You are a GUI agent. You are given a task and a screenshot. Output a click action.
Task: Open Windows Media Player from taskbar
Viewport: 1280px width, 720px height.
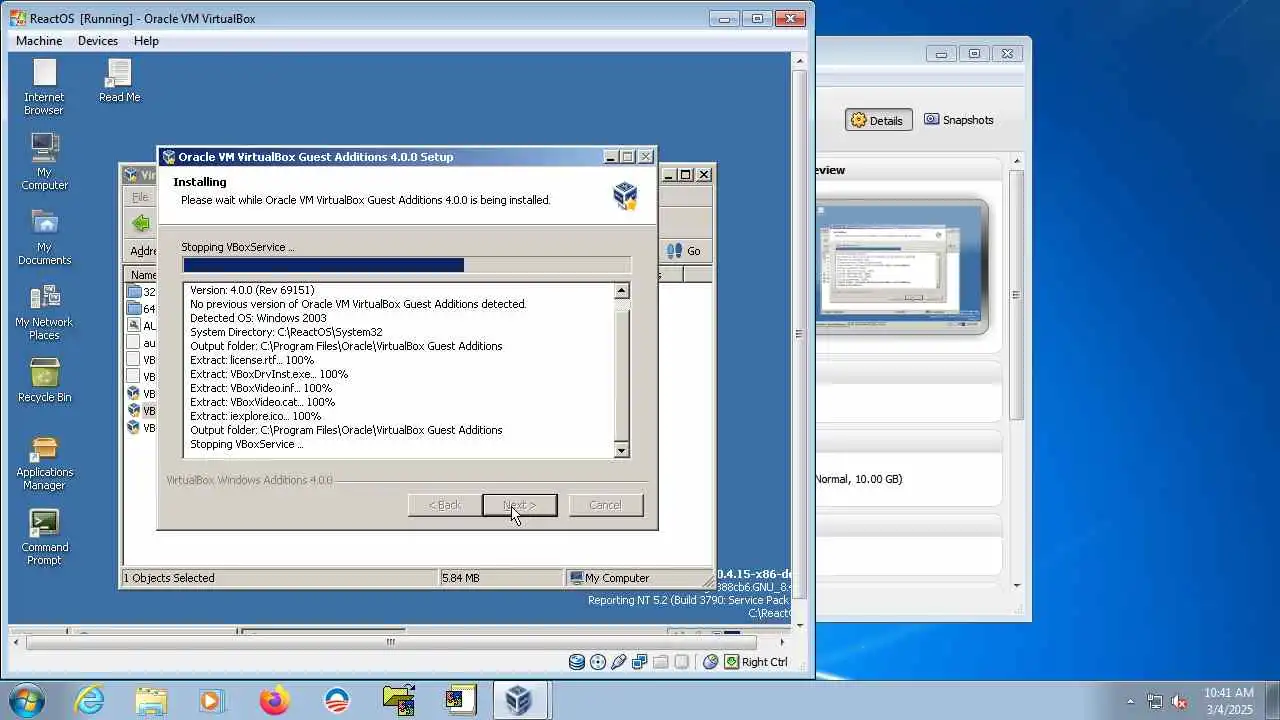click(x=212, y=700)
